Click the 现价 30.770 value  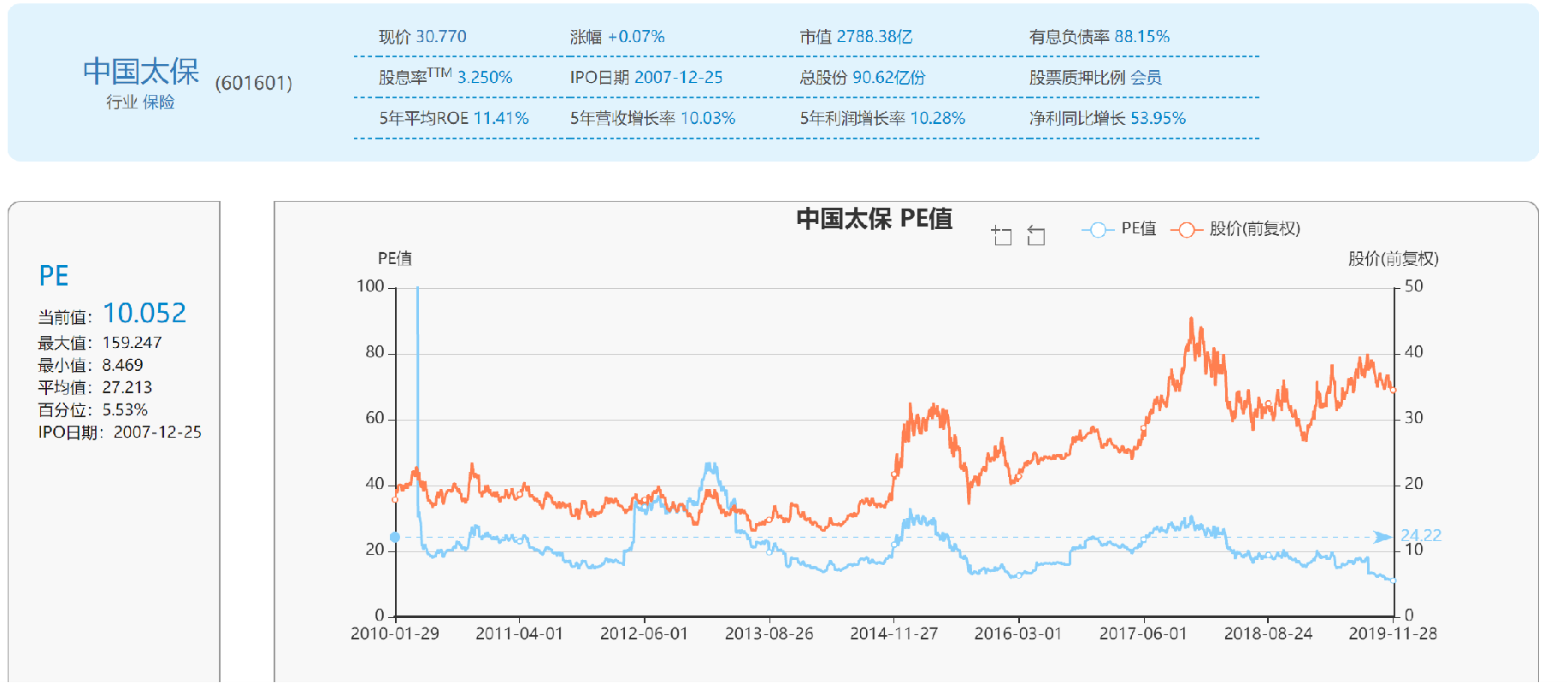coord(441,37)
